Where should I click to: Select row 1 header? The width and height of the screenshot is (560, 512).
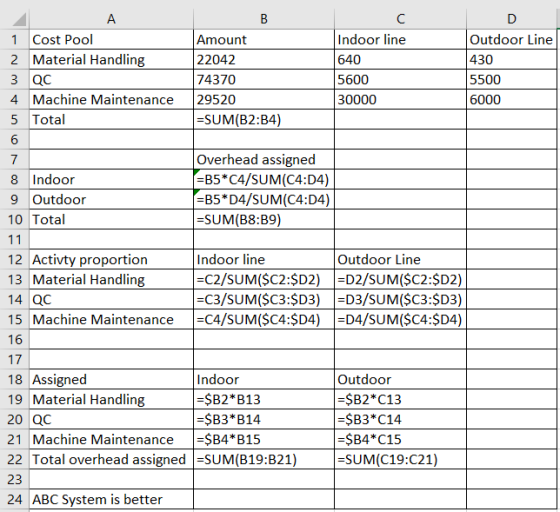[14, 39]
